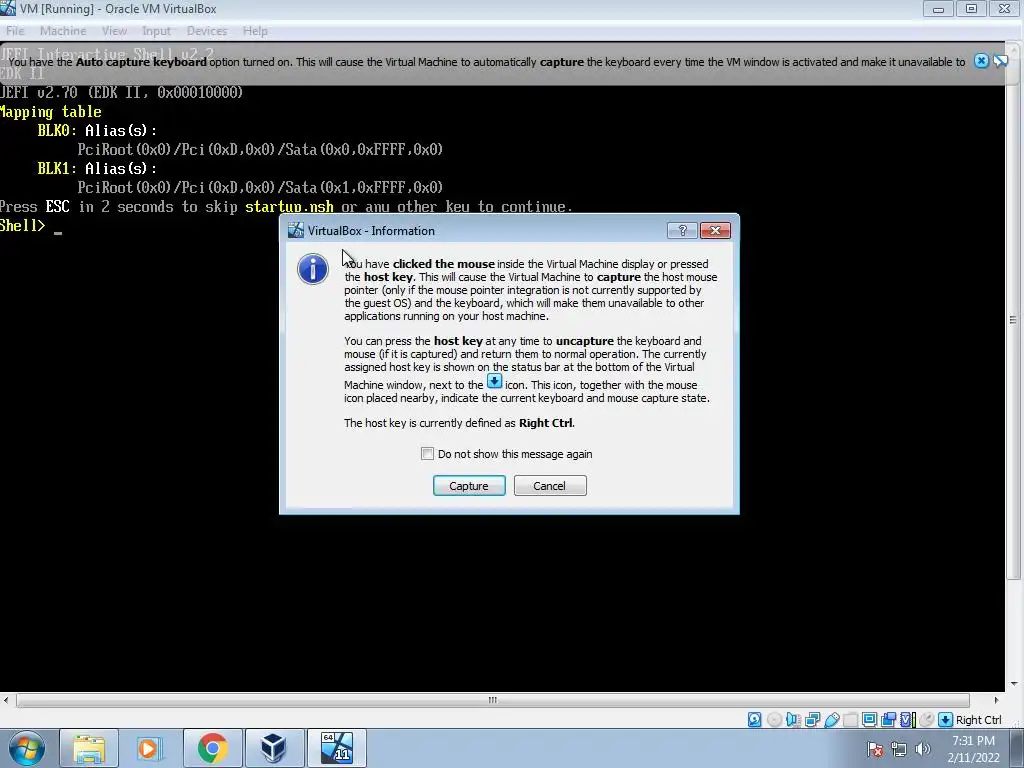Click the horizontal scrollbar left arrow
The image size is (1024, 768).
click(x=6, y=700)
